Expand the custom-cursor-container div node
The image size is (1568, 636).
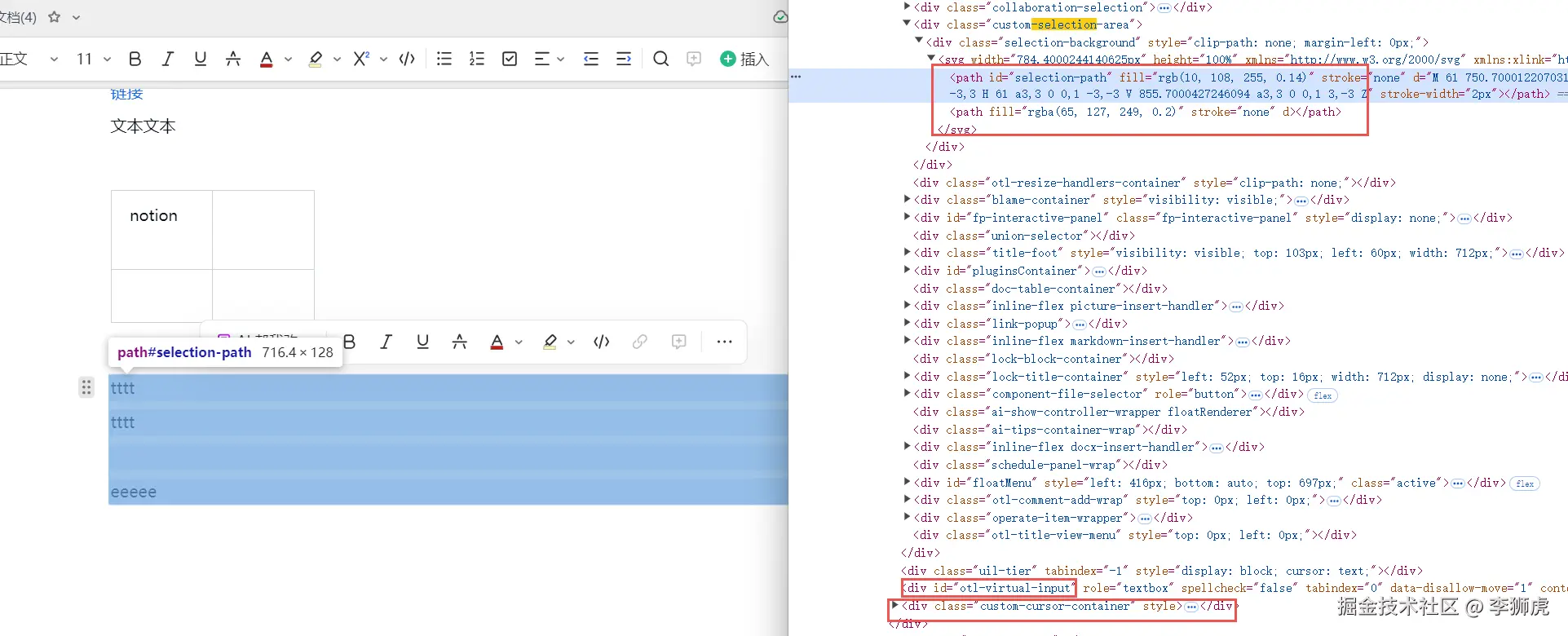coord(894,605)
